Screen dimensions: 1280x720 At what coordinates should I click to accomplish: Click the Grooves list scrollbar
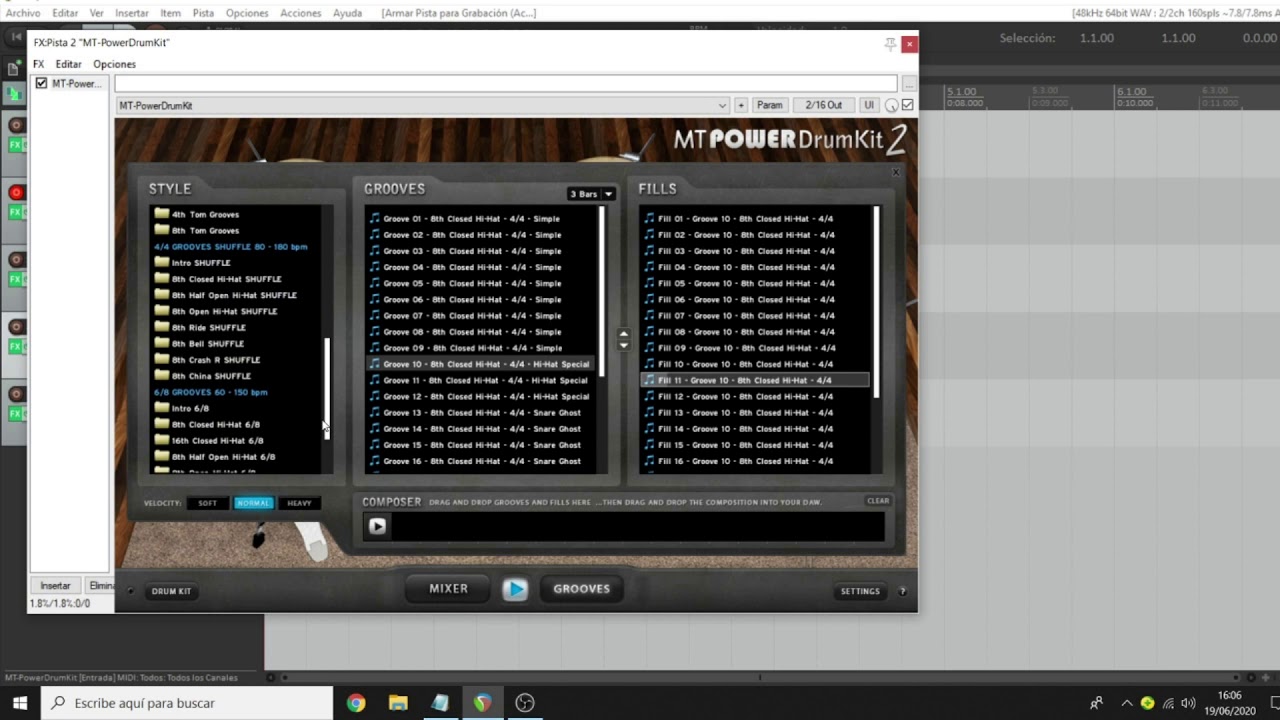[601, 291]
